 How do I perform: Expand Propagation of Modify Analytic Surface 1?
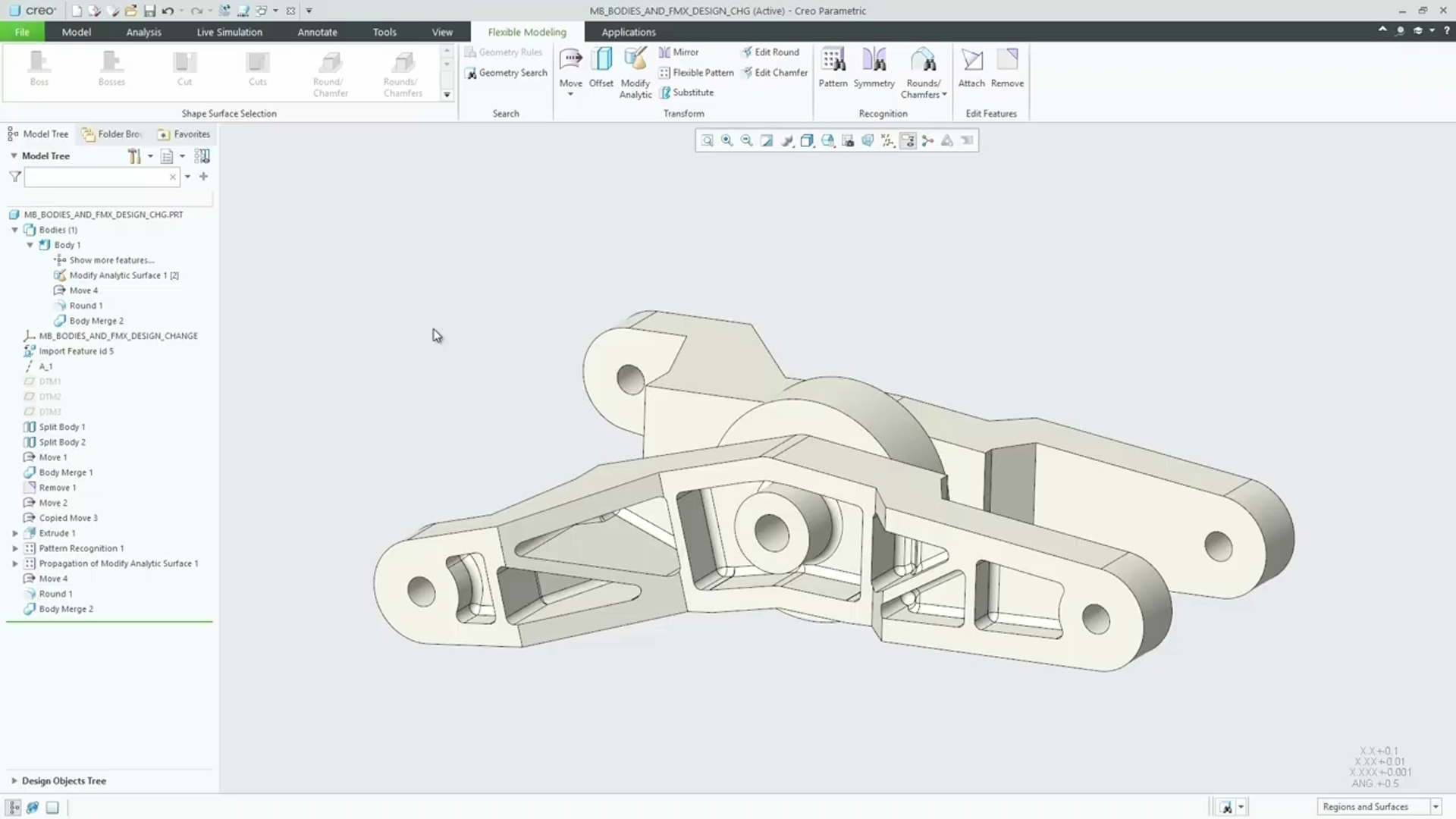[14, 563]
